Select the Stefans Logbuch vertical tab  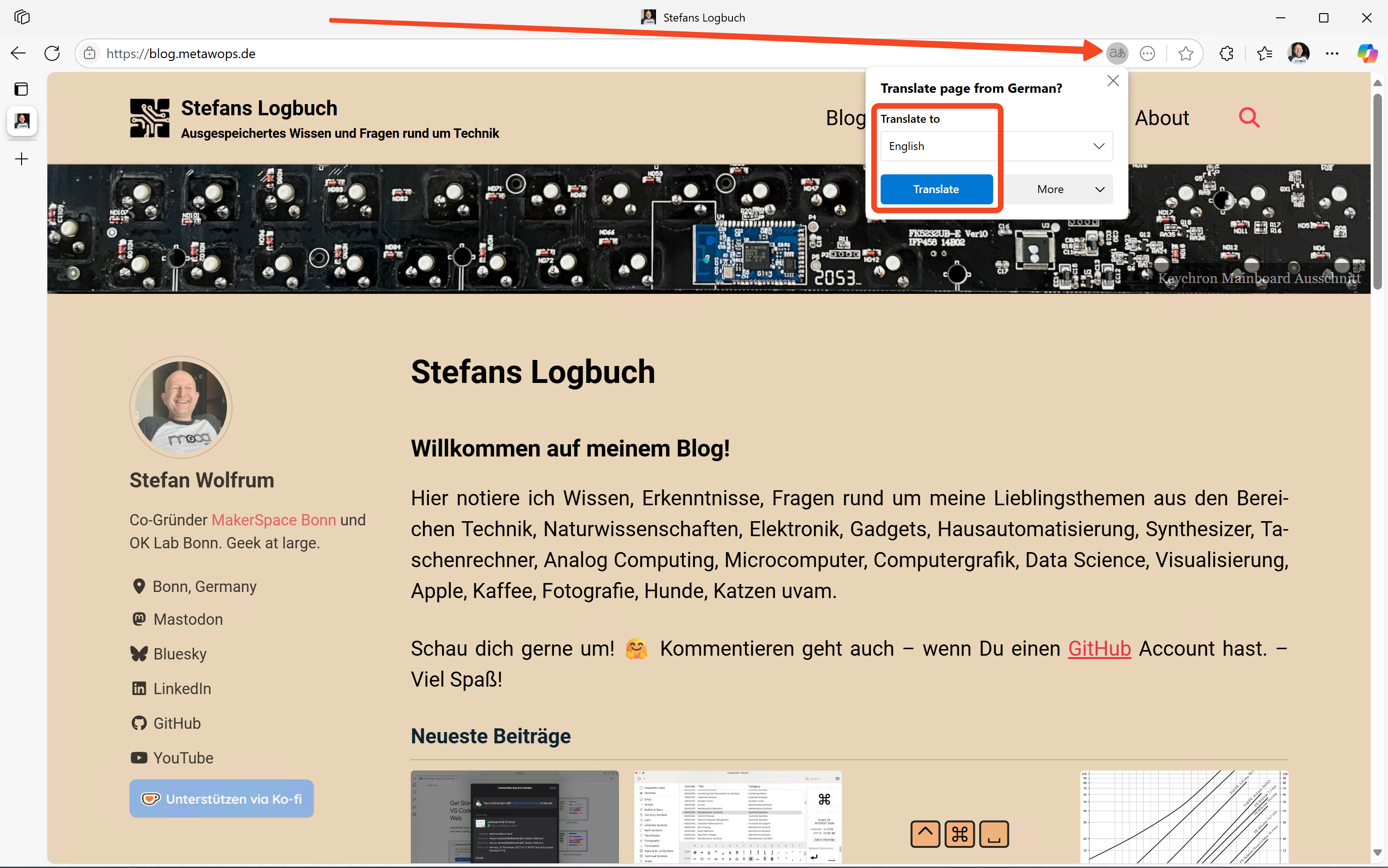coord(22,121)
